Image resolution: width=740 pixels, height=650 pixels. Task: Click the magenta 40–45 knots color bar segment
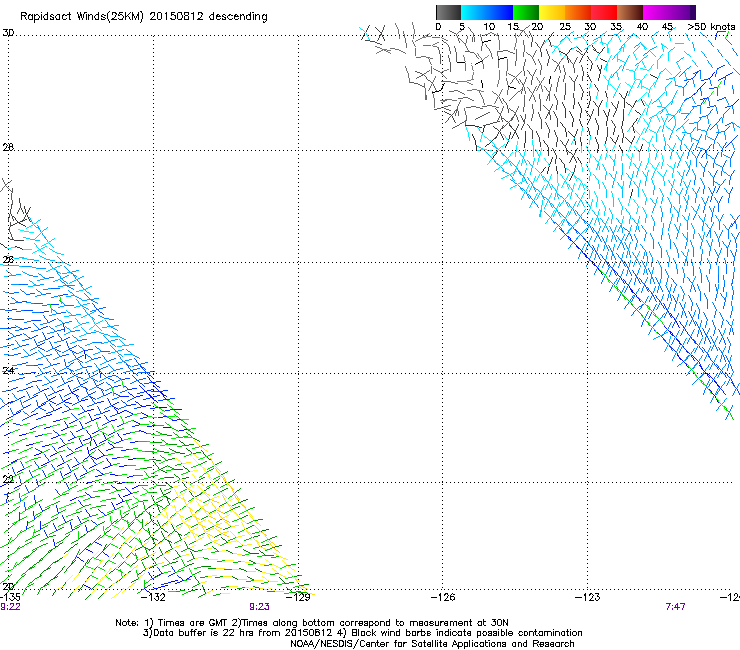point(656,12)
